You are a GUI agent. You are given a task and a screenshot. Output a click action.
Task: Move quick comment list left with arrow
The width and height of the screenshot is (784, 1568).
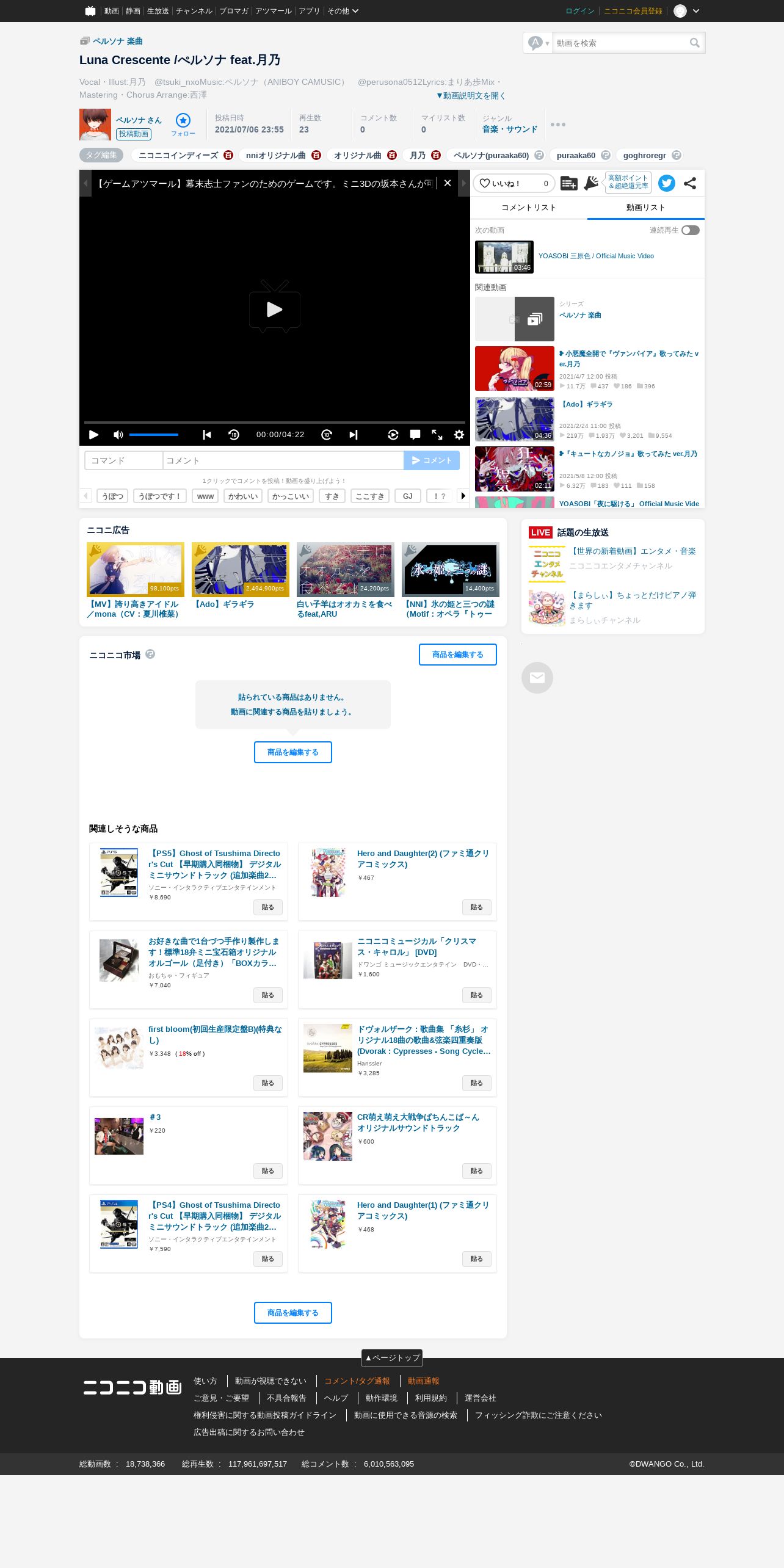coord(86,496)
